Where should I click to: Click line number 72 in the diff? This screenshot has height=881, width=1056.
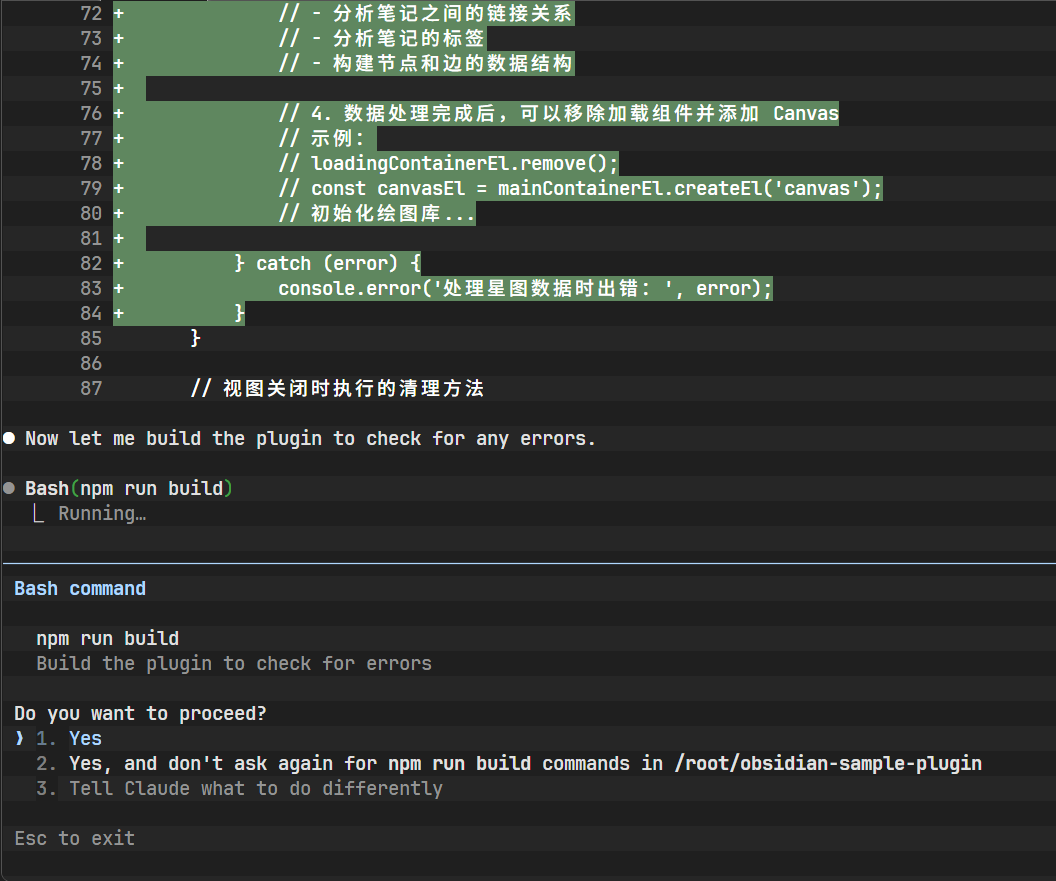tap(91, 13)
